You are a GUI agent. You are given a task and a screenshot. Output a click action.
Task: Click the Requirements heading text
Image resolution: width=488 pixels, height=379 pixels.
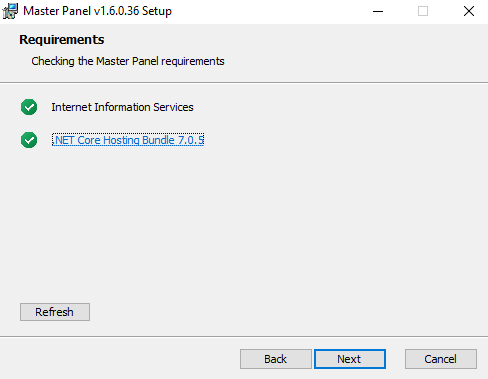click(x=62, y=40)
